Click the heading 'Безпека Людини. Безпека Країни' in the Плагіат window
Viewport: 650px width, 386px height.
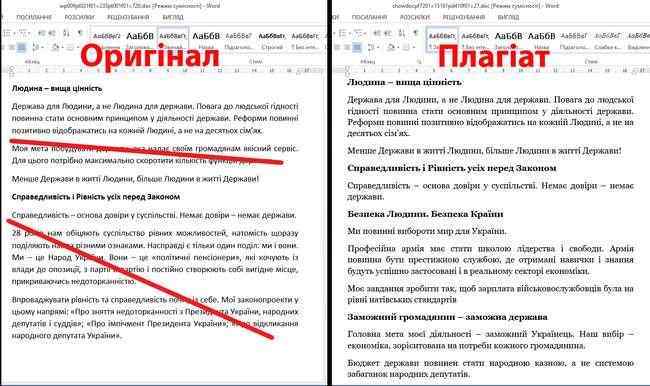425,214
